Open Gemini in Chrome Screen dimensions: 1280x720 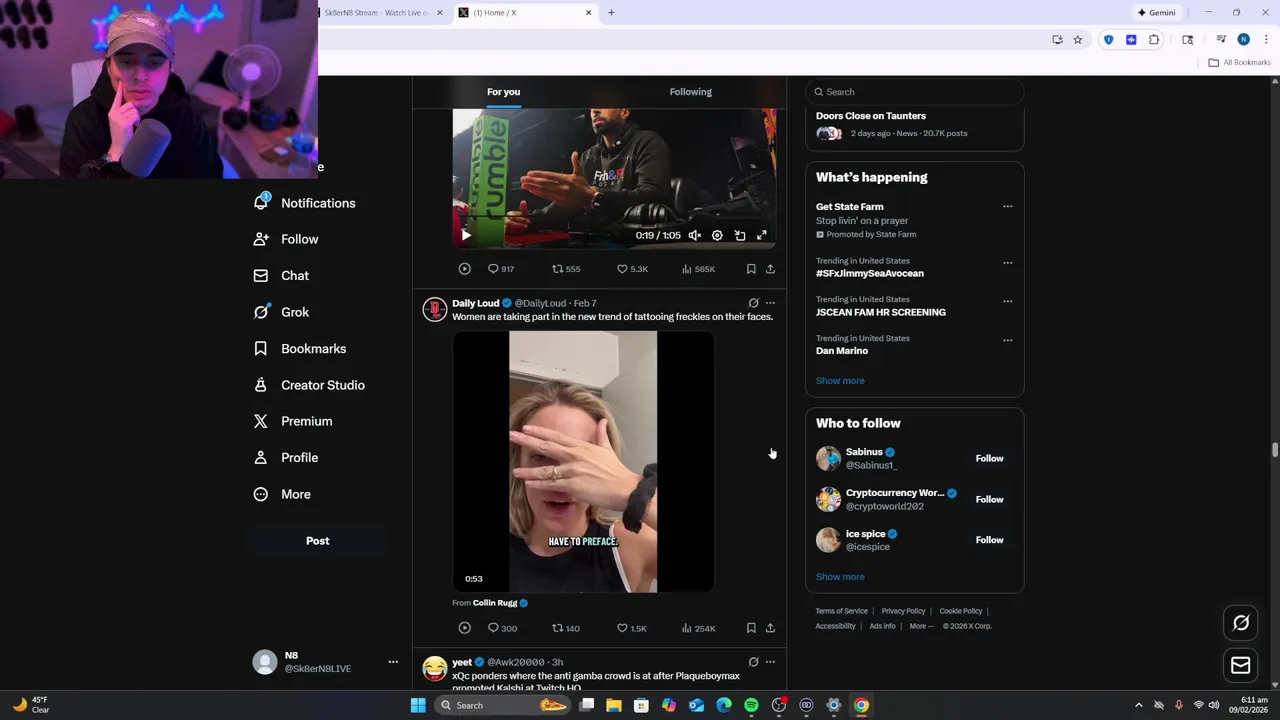1156,13
